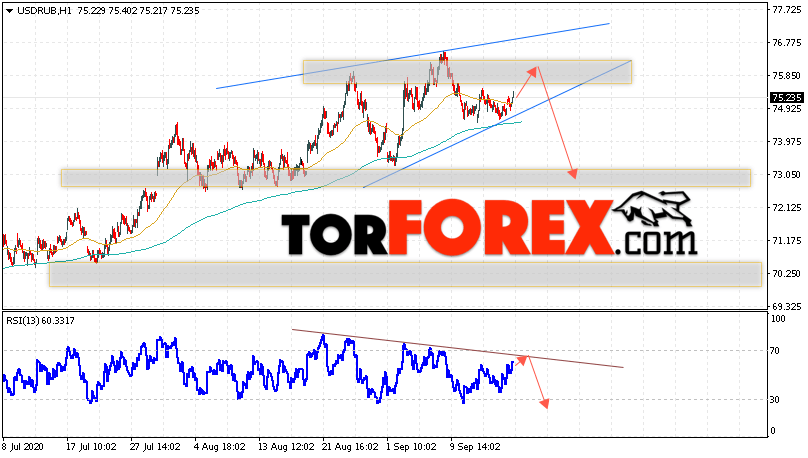Click the RSI(13) 60.3317 indicator label
808x458 pixels.
coord(40,320)
